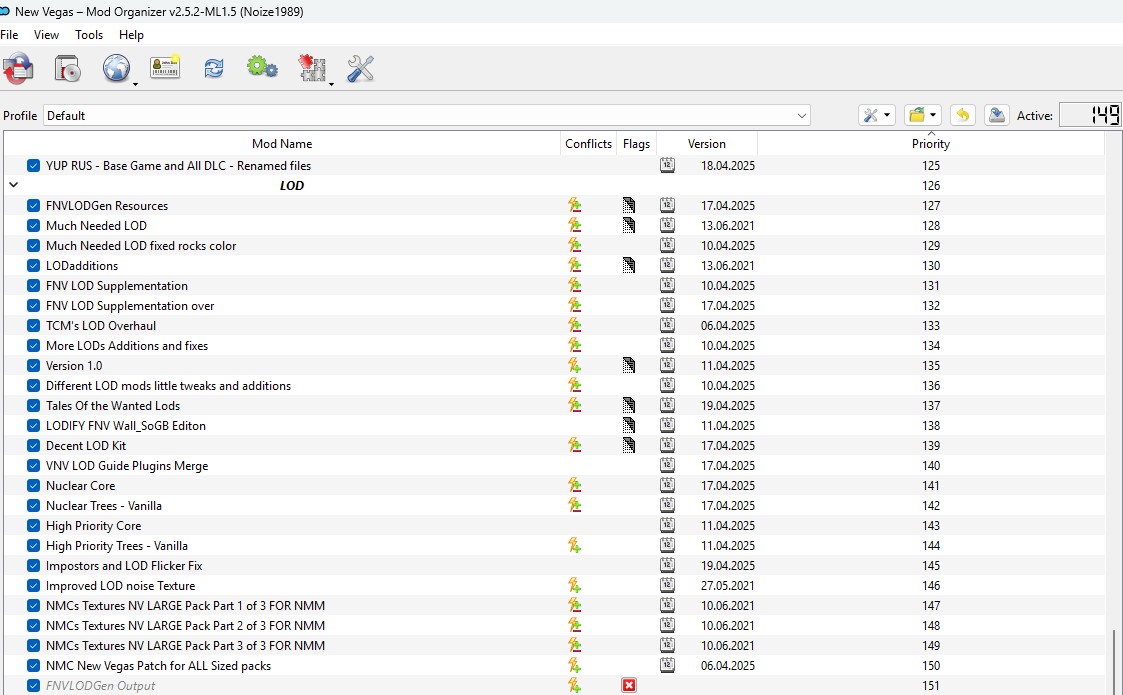Click the conflict icon on FNVLODGen Resources row
1123x695 pixels.
point(574,206)
